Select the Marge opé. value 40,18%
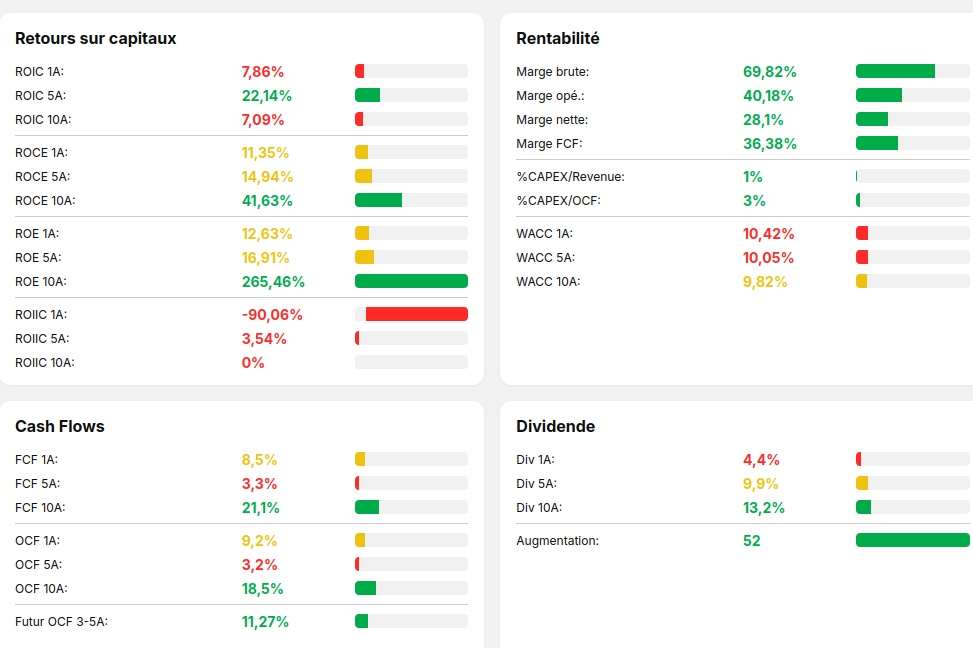The image size is (973, 648). 768,95
